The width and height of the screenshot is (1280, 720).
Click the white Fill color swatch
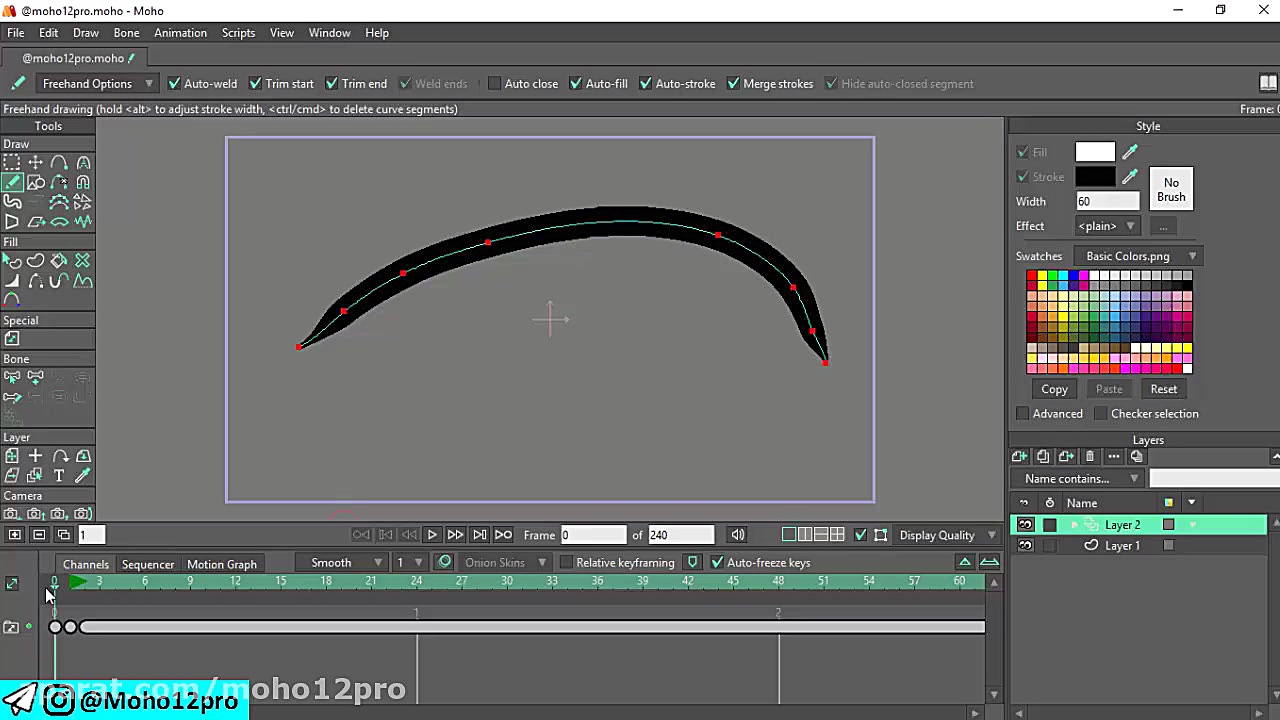(x=1094, y=152)
